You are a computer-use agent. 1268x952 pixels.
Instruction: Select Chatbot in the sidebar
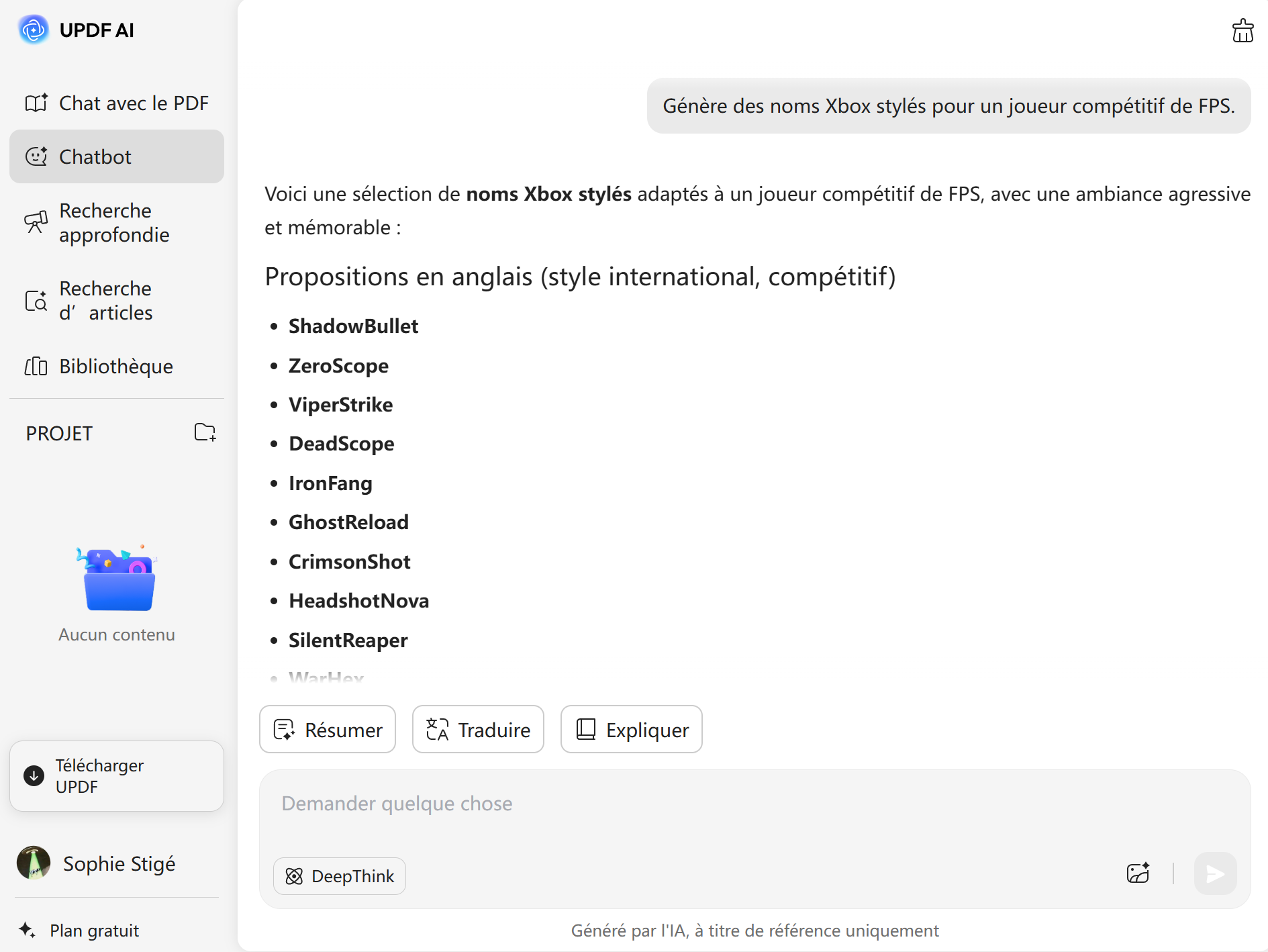[x=117, y=156]
